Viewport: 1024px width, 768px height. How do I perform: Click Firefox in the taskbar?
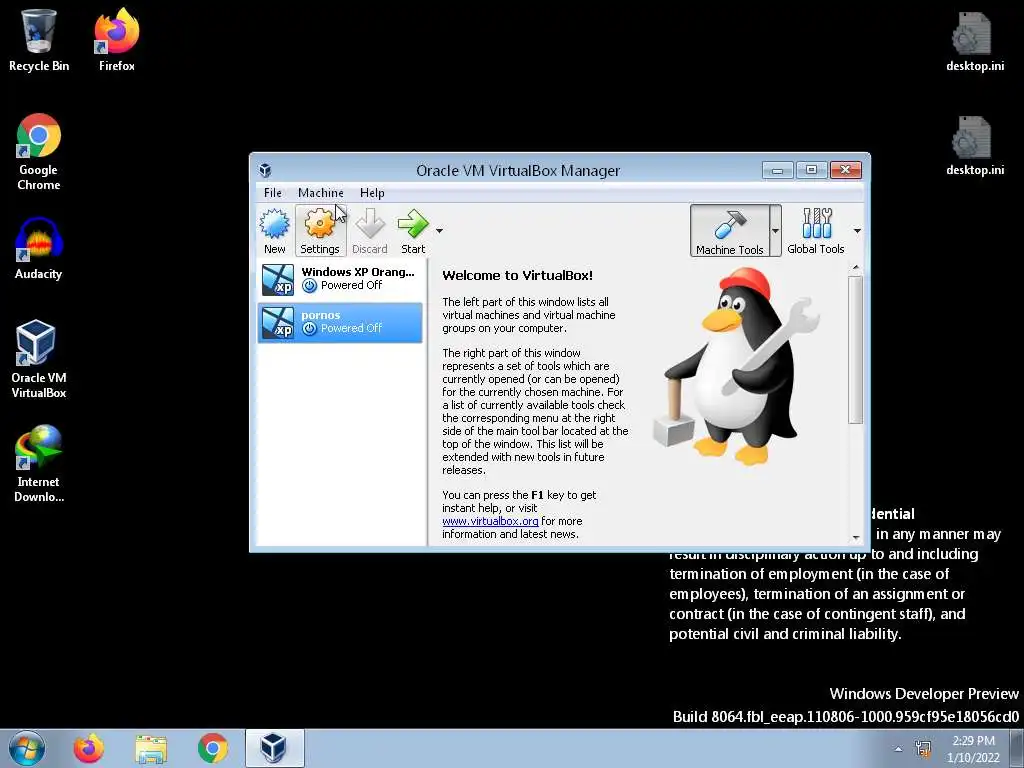tap(89, 748)
